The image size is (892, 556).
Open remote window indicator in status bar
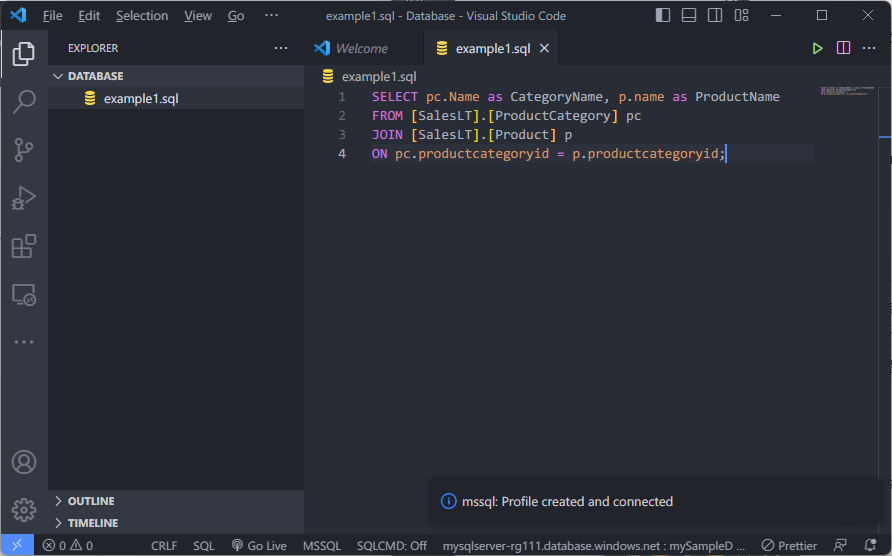pyautogui.click(x=17, y=545)
